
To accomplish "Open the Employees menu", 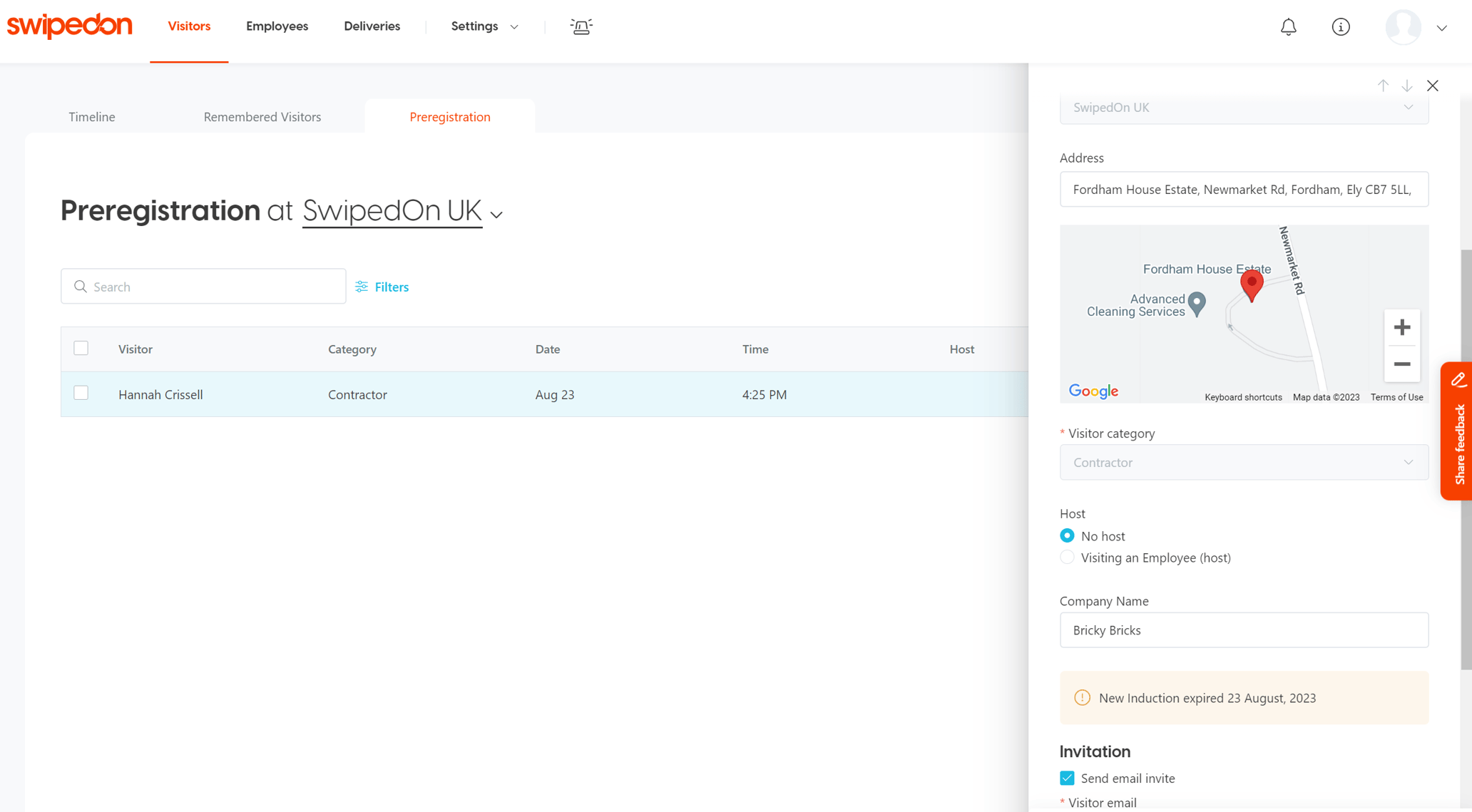I will pos(277,26).
